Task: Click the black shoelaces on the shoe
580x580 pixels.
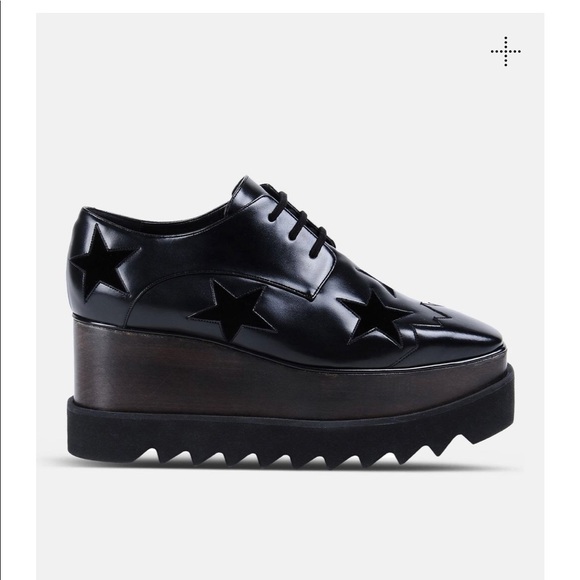Action: point(300,218)
